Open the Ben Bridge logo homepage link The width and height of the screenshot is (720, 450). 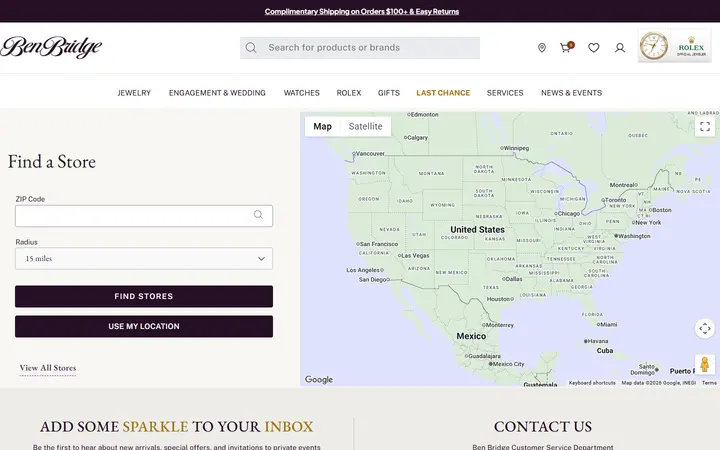point(51,47)
